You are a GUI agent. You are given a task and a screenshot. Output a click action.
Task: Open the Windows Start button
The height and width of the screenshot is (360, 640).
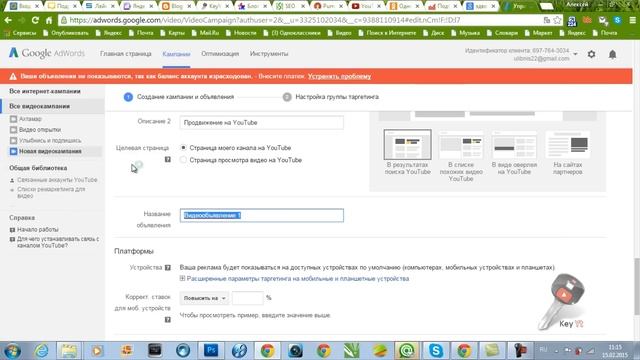[x=12, y=351]
